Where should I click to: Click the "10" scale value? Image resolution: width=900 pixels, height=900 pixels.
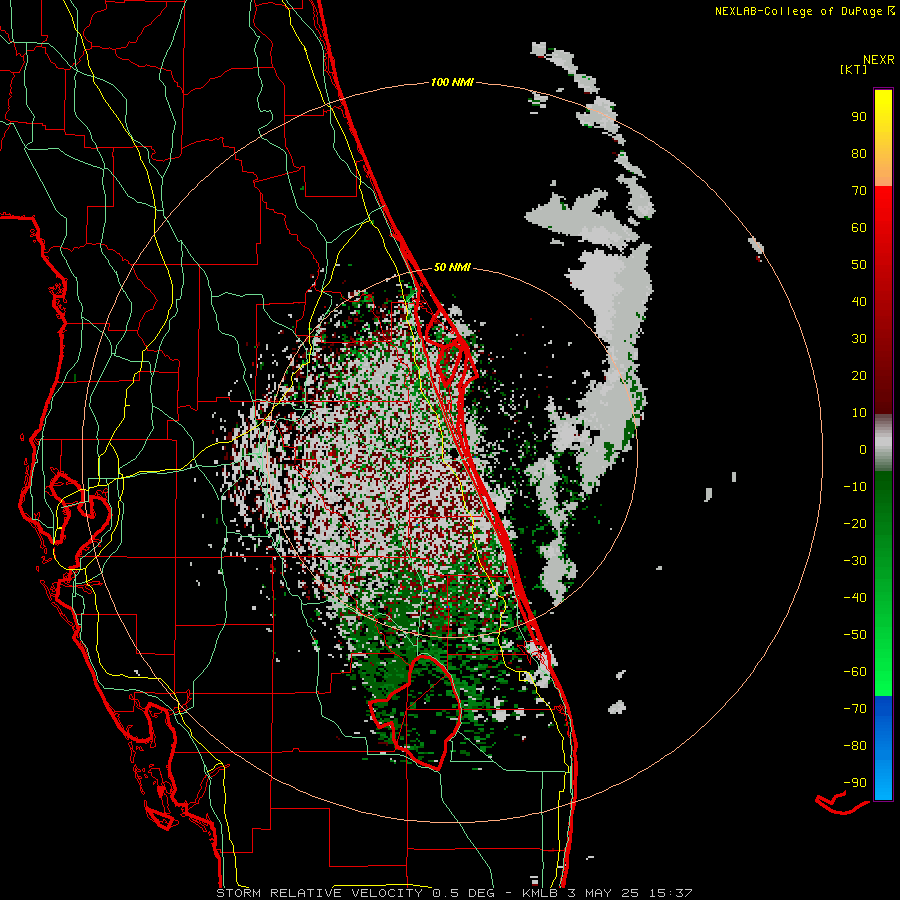[x=859, y=413]
